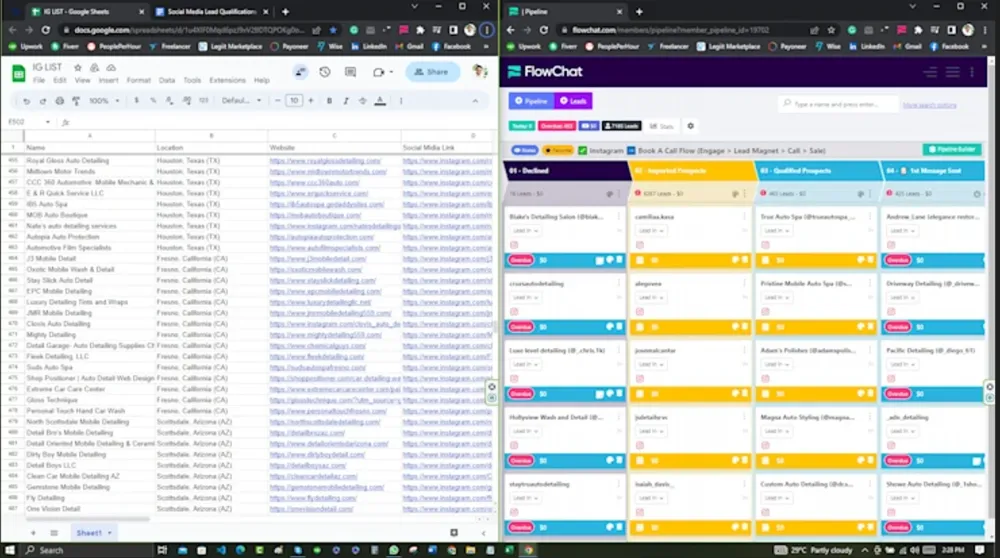Open Lead In dropdown on Andrew Lane card
This screenshot has width=1000, height=558.
(x=902, y=231)
